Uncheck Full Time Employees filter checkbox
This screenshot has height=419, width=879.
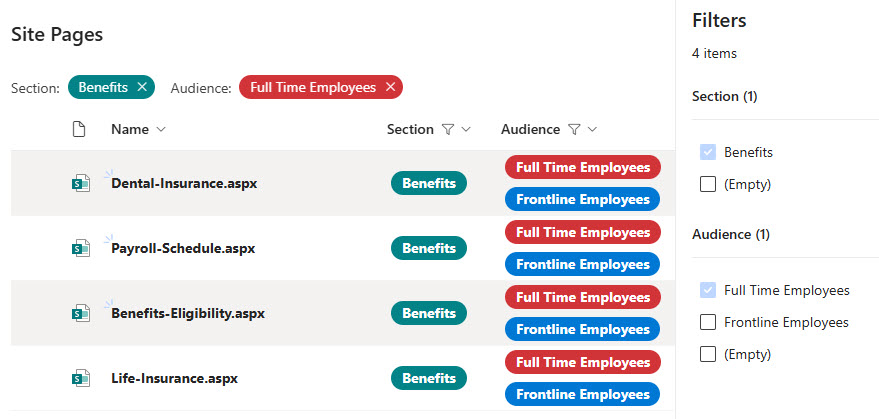pos(708,290)
